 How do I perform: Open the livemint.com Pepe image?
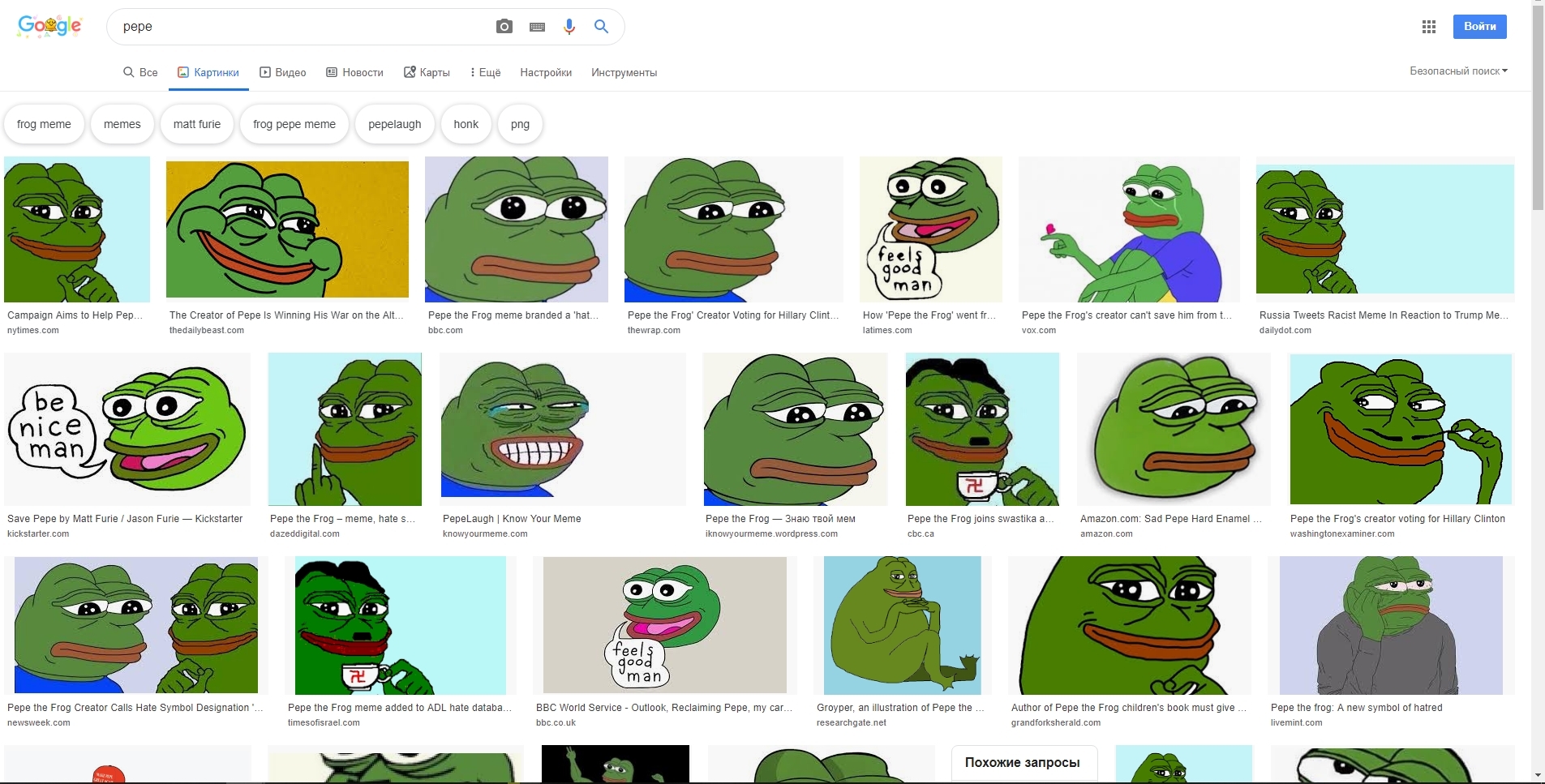(1391, 625)
